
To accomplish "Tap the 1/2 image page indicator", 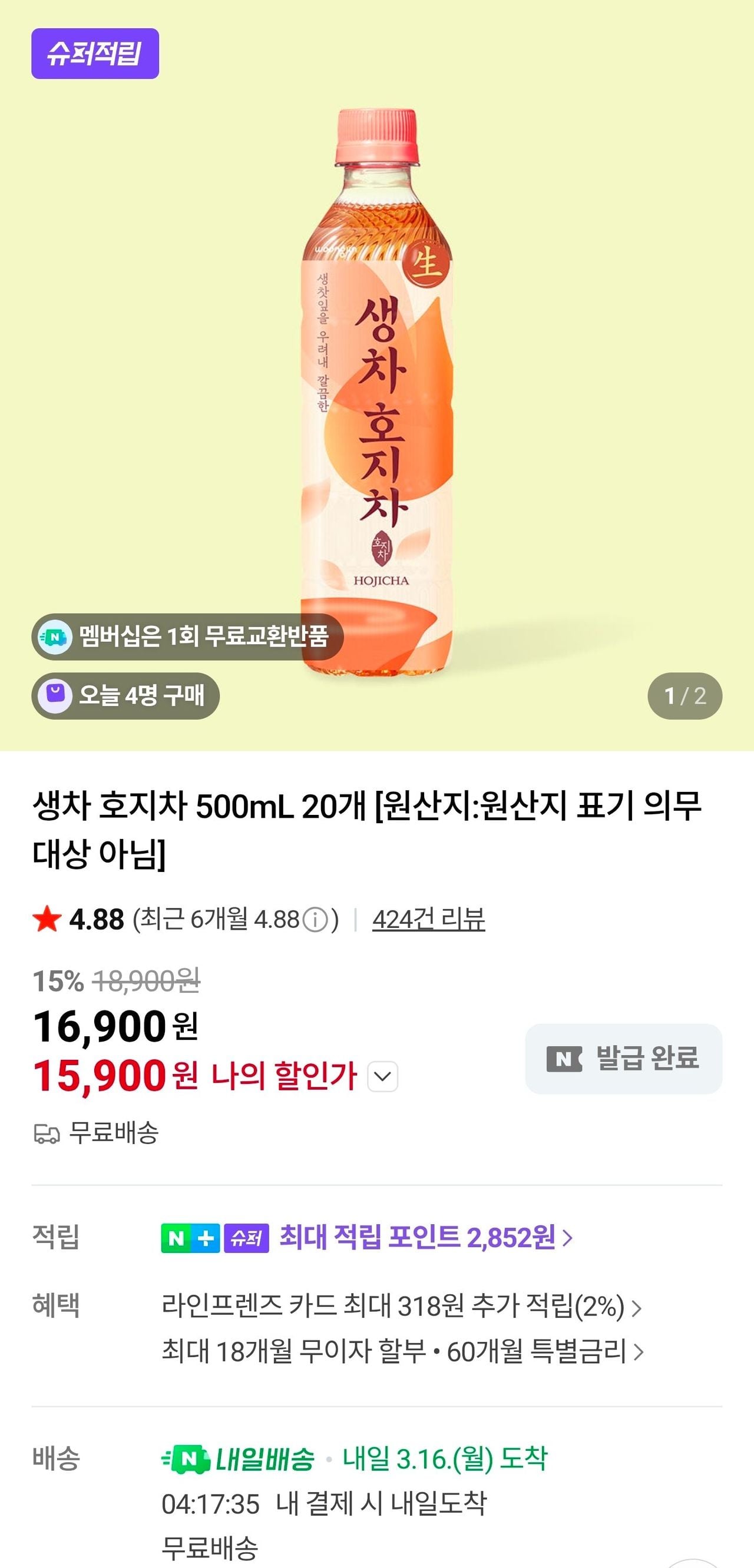I will click(684, 696).
